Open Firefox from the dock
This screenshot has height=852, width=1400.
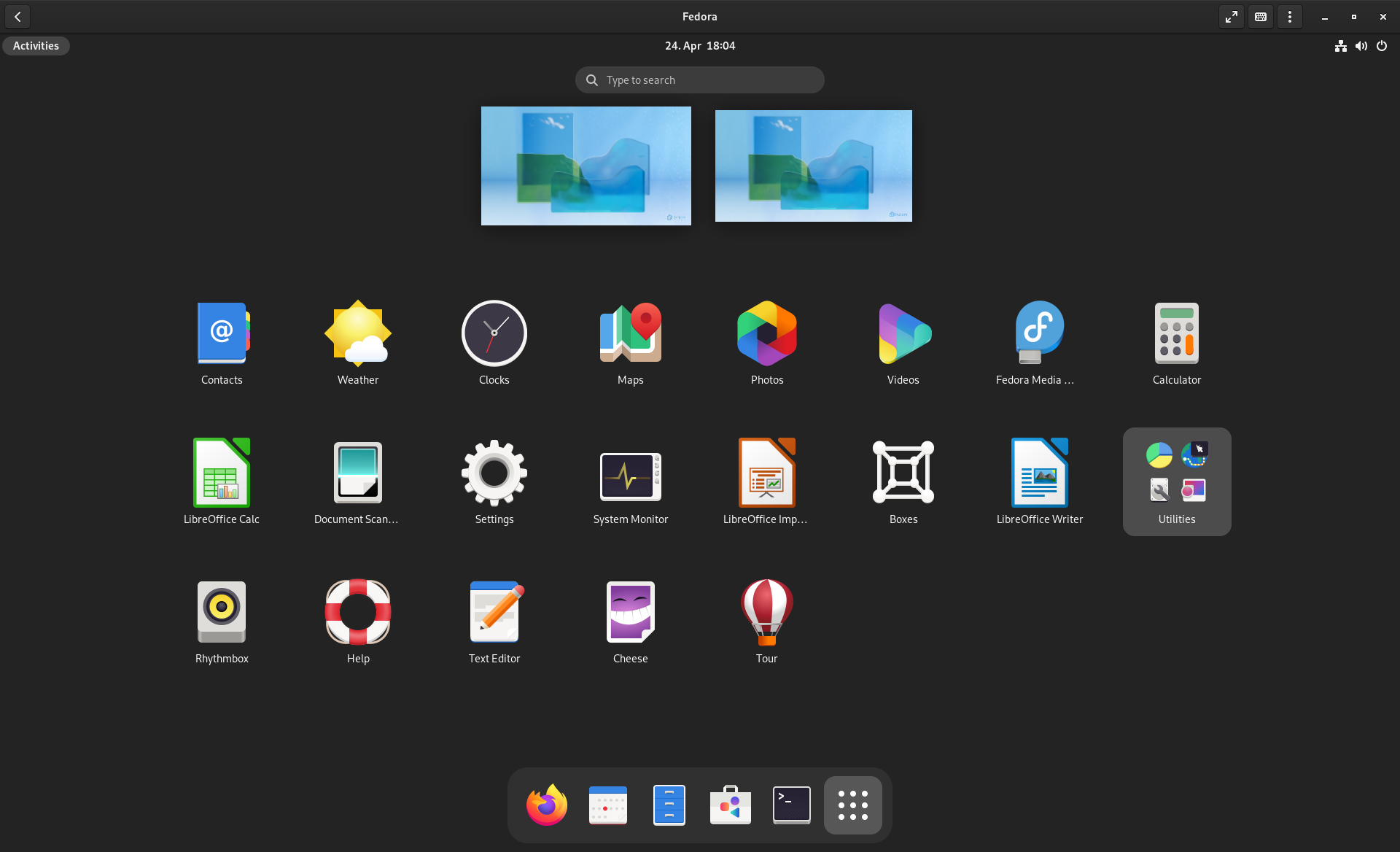click(x=547, y=805)
